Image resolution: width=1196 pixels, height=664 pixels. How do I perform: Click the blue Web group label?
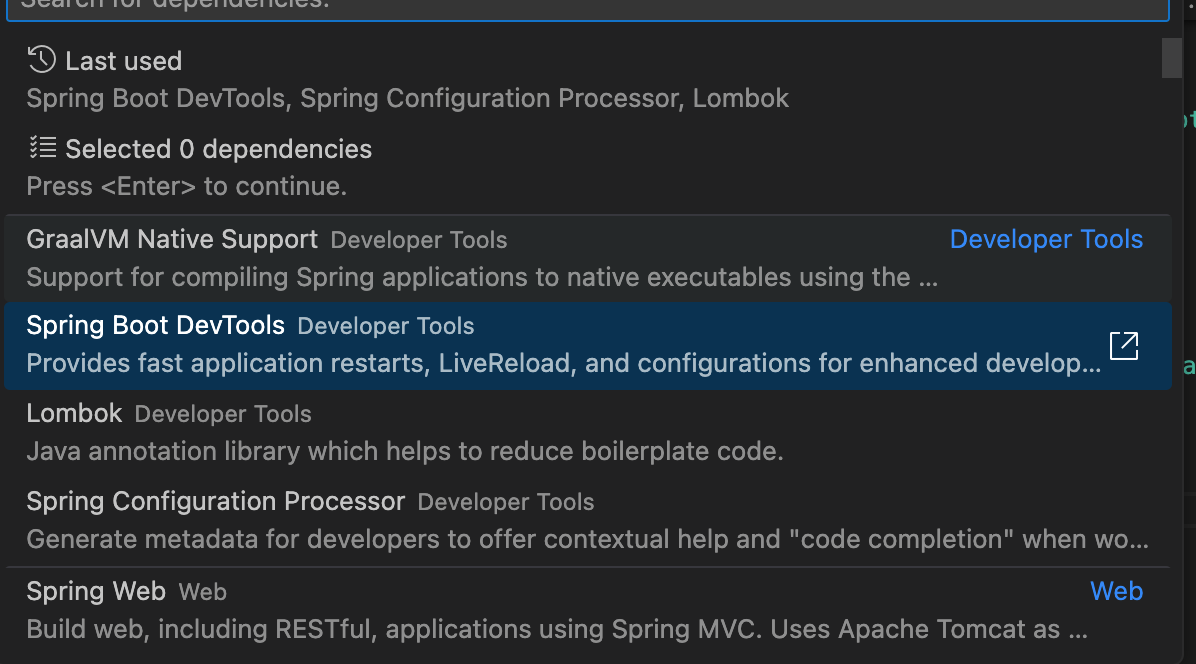click(x=1116, y=592)
